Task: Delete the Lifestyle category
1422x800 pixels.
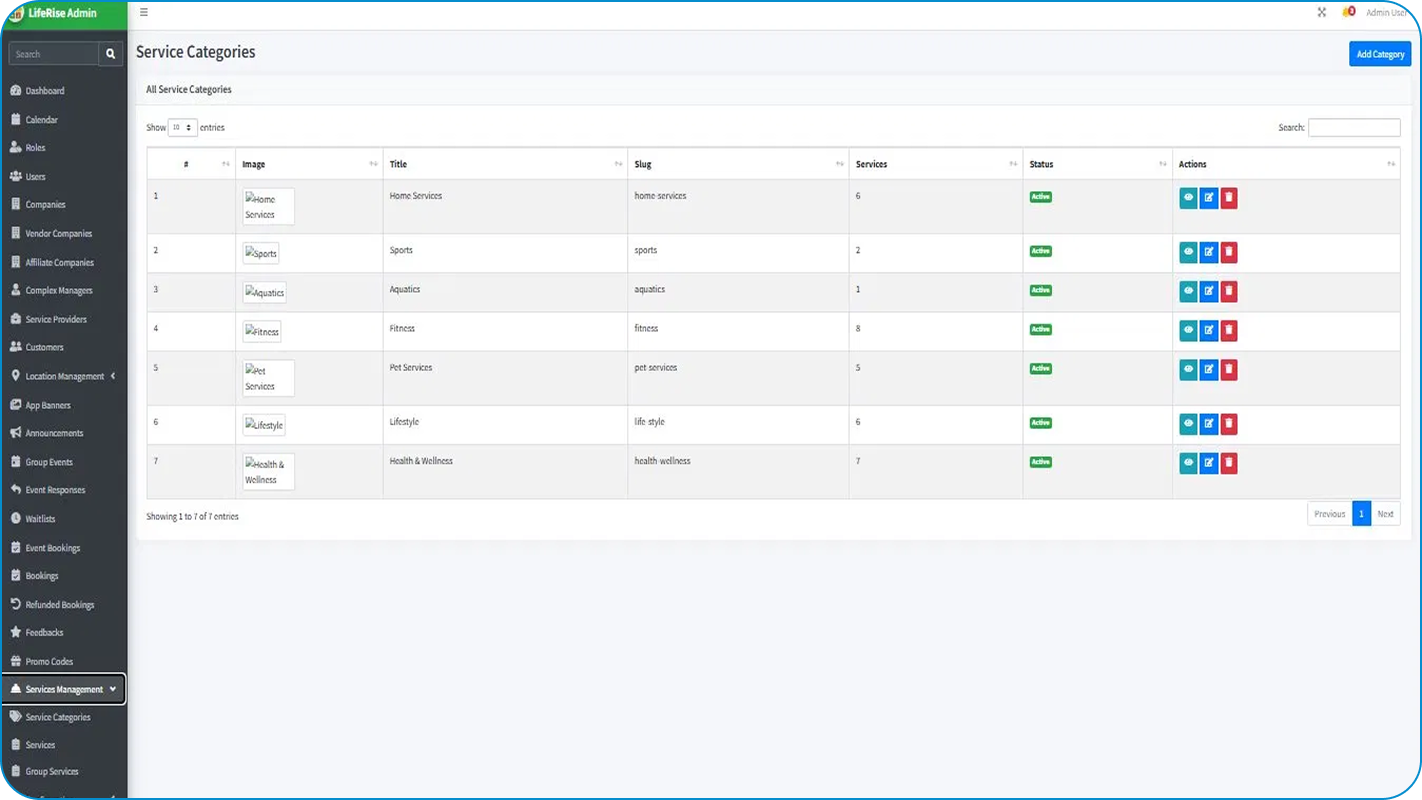Action: click(1229, 424)
